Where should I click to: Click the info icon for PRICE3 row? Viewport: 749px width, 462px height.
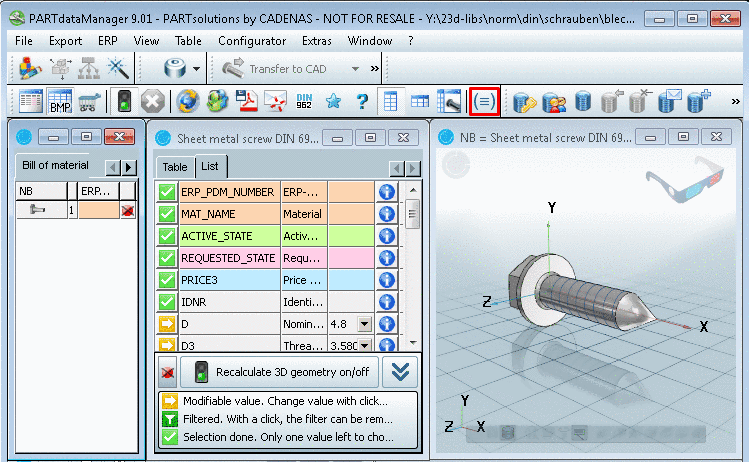click(x=387, y=279)
